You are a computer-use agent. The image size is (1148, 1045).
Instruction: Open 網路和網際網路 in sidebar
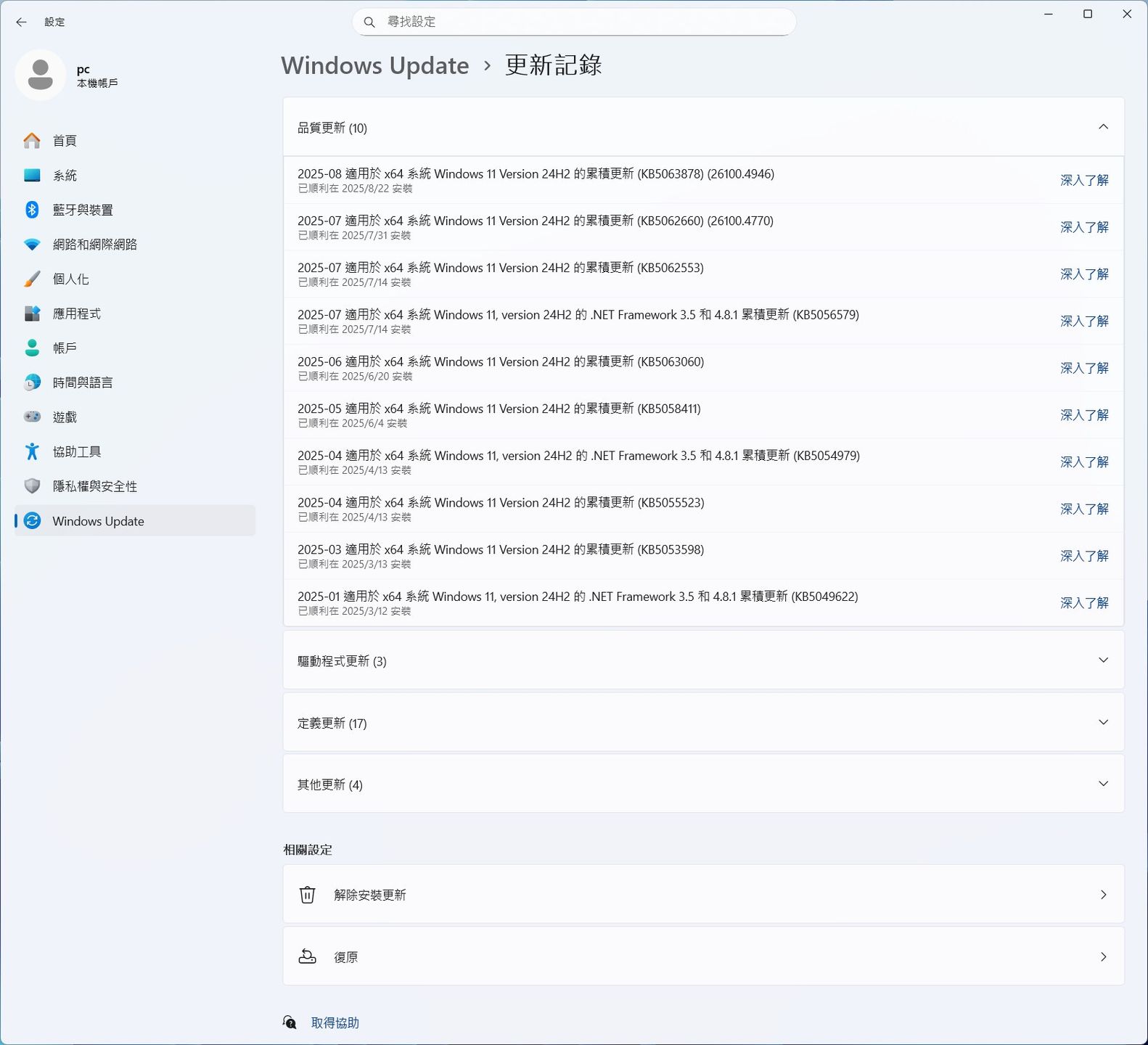pos(135,245)
